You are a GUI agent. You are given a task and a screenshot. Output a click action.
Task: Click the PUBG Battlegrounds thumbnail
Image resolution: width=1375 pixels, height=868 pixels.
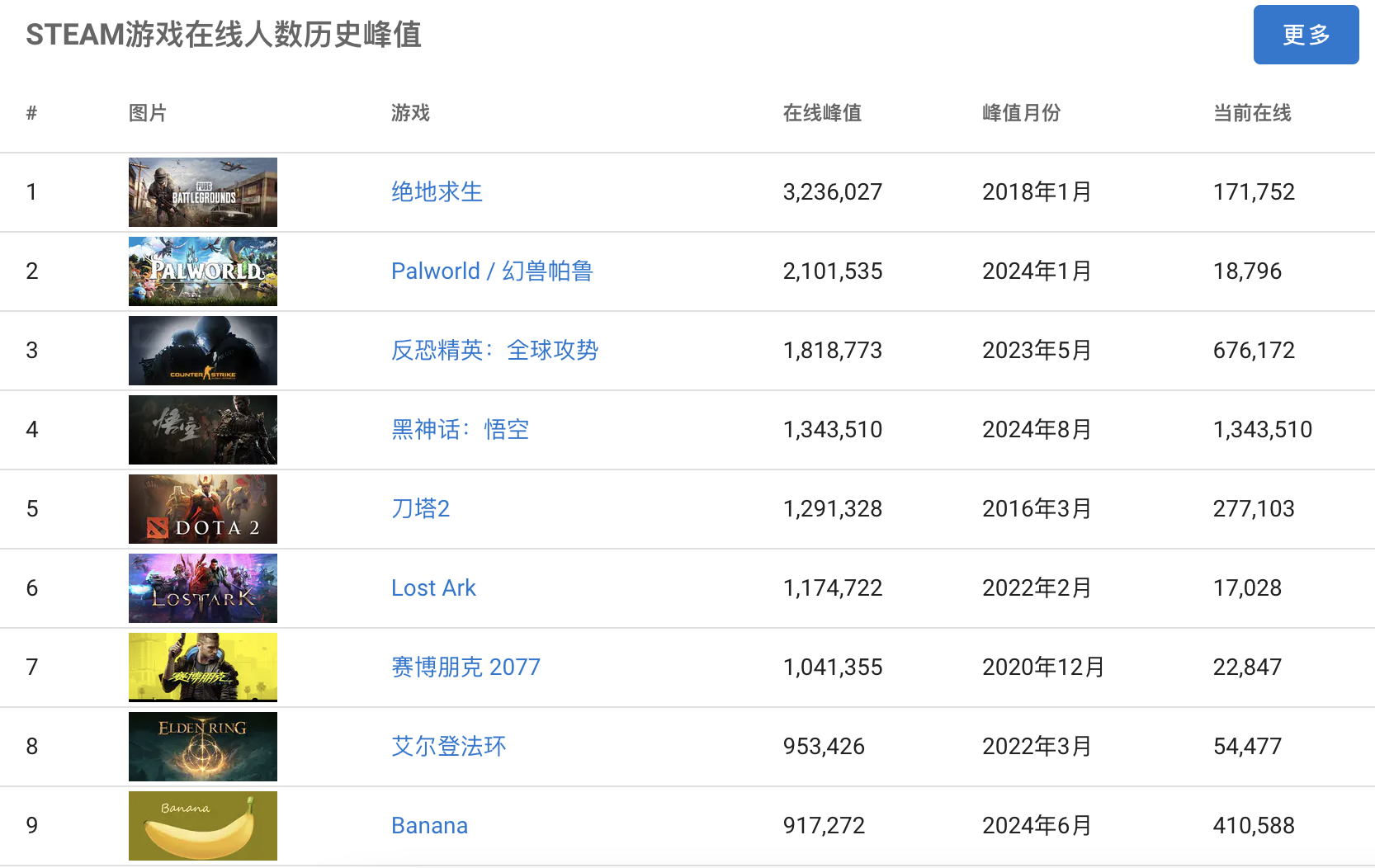click(x=203, y=192)
